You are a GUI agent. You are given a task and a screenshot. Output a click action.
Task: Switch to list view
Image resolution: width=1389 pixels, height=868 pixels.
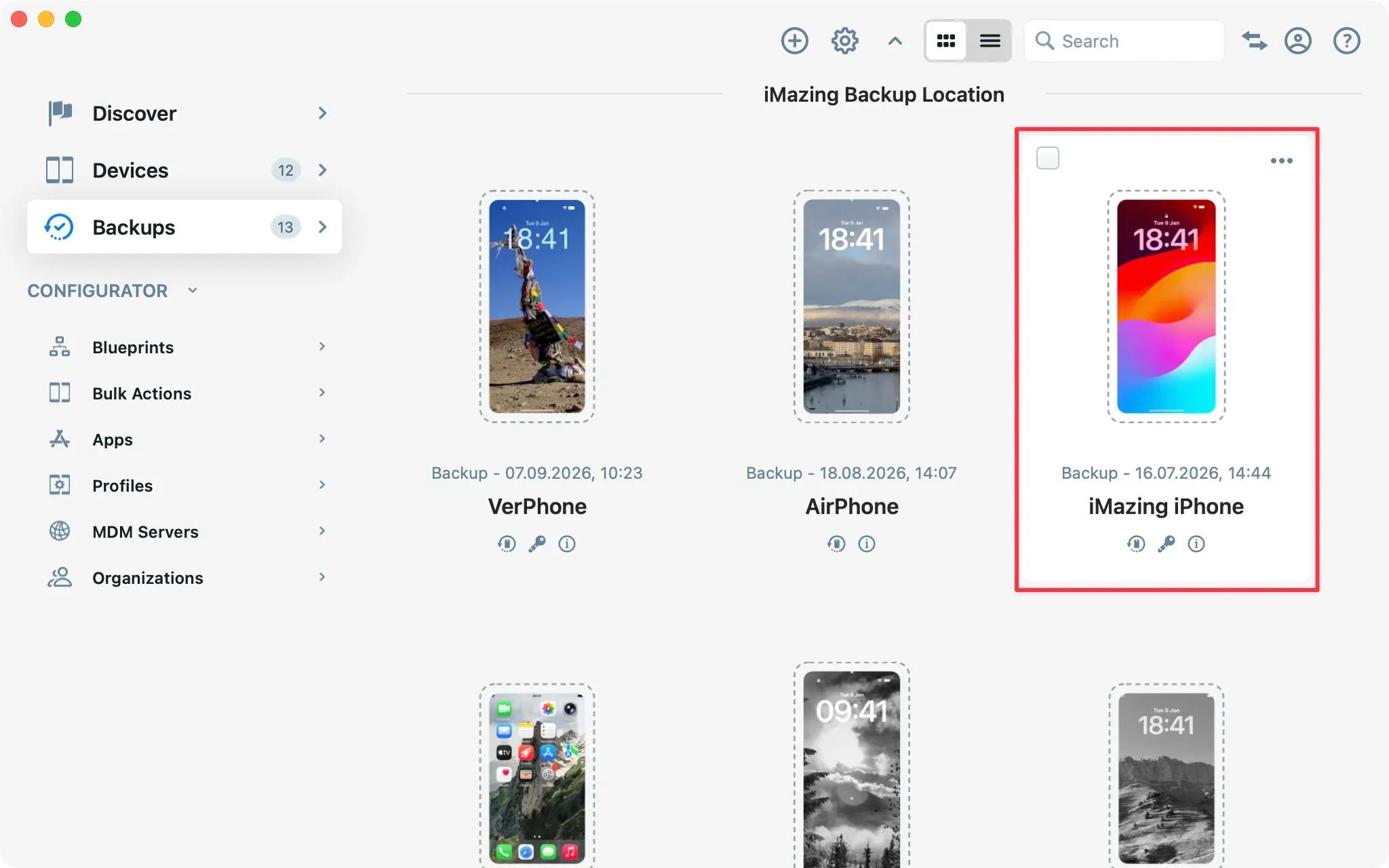pos(990,41)
